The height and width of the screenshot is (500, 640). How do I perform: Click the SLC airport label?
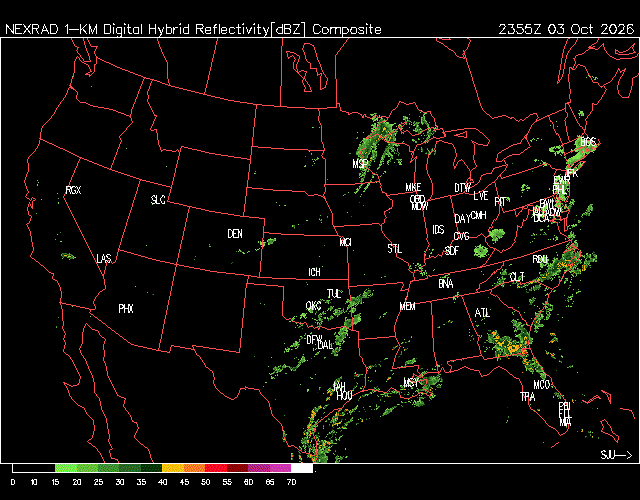coord(158,200)
